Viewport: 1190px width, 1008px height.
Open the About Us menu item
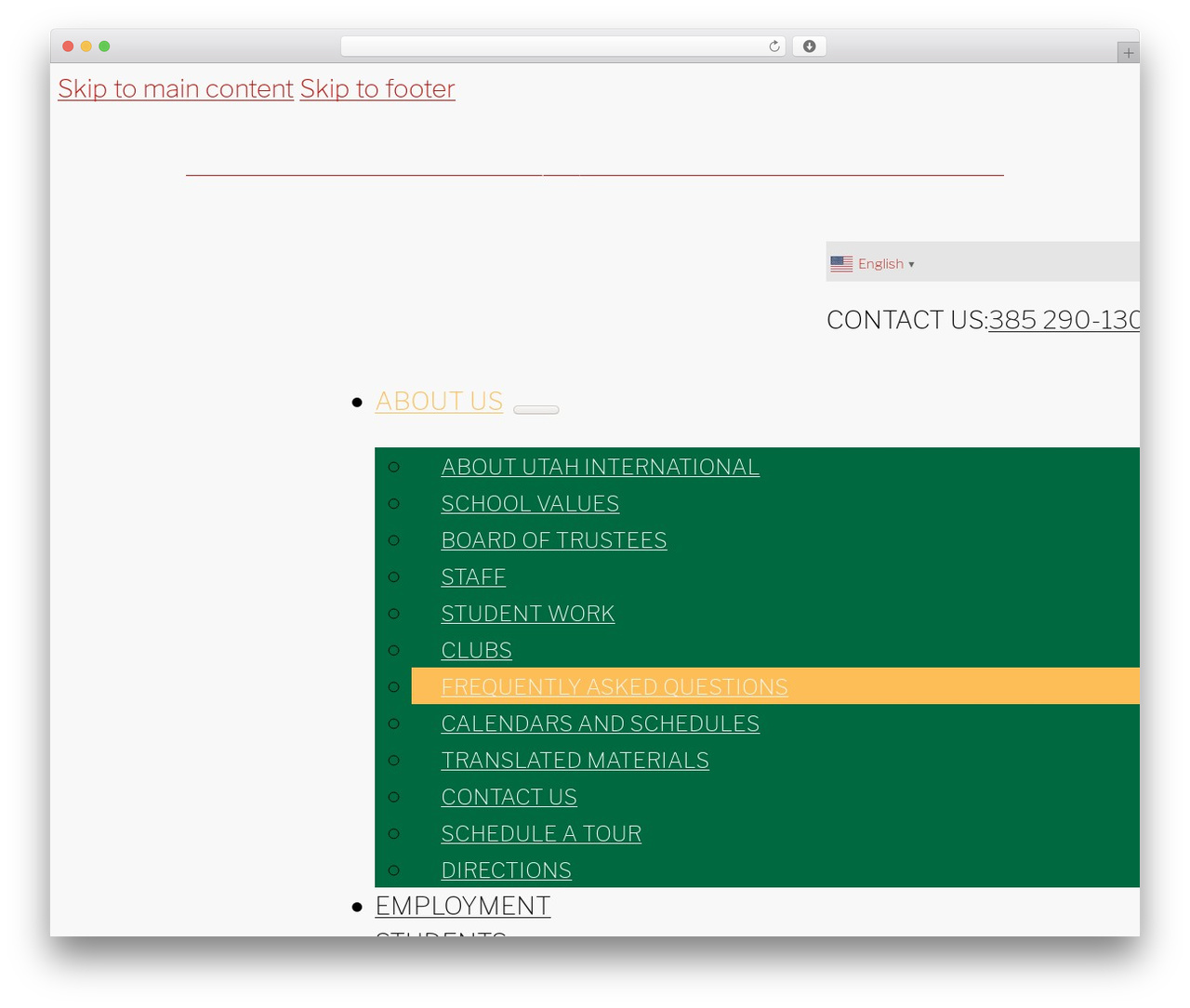click(x=439, y=401)
